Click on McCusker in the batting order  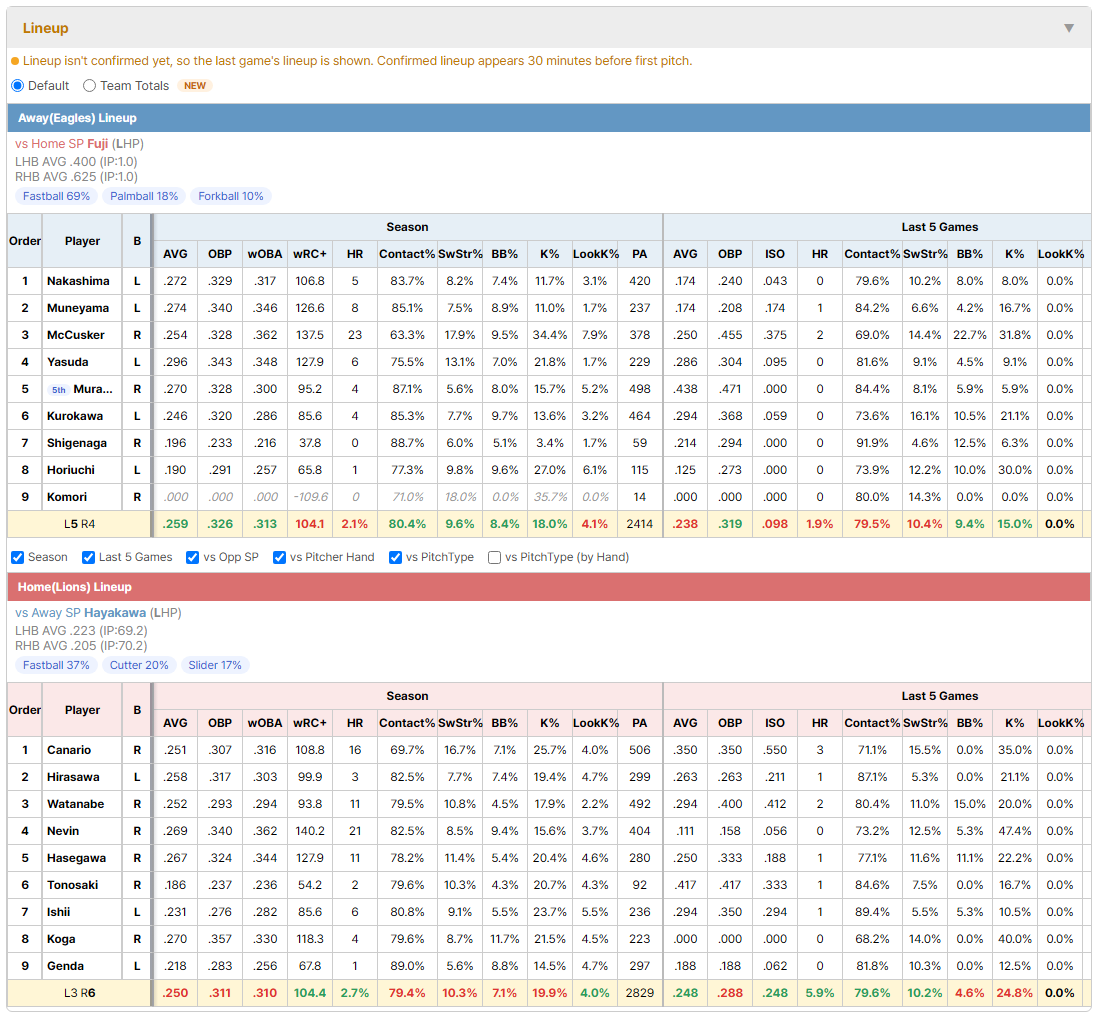pyautogui.click(x=76, y=335)
